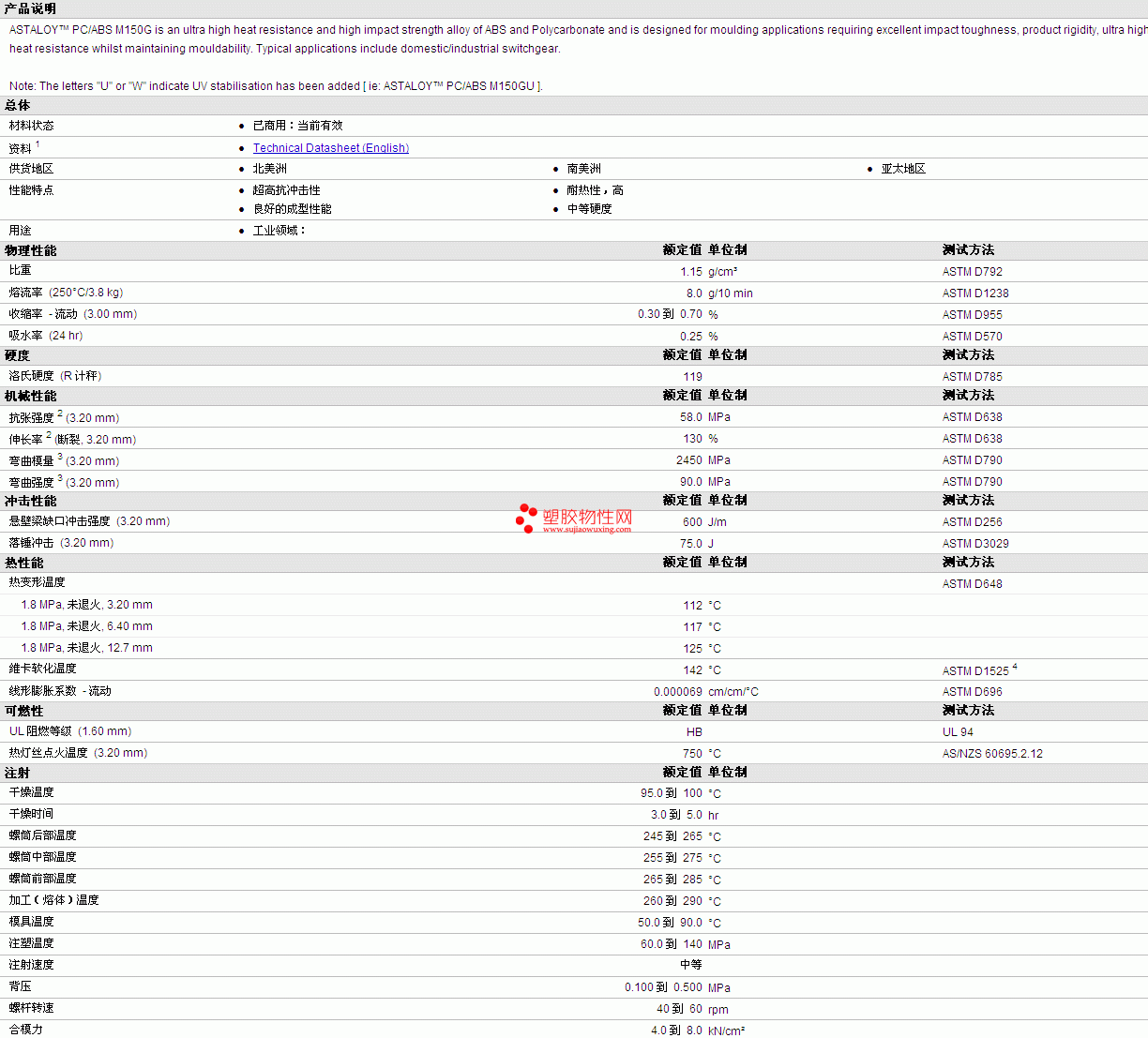Click the 1.8 MPa, 未退火, 12.7 mm condition
Viewport: 1148px width, 1038px height.
(x=87, y=648)
